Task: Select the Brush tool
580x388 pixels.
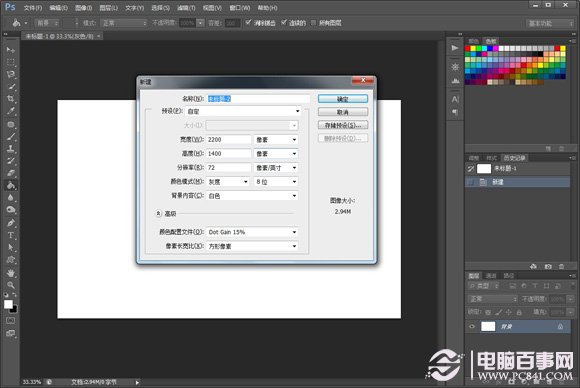Action: [11, 136]
